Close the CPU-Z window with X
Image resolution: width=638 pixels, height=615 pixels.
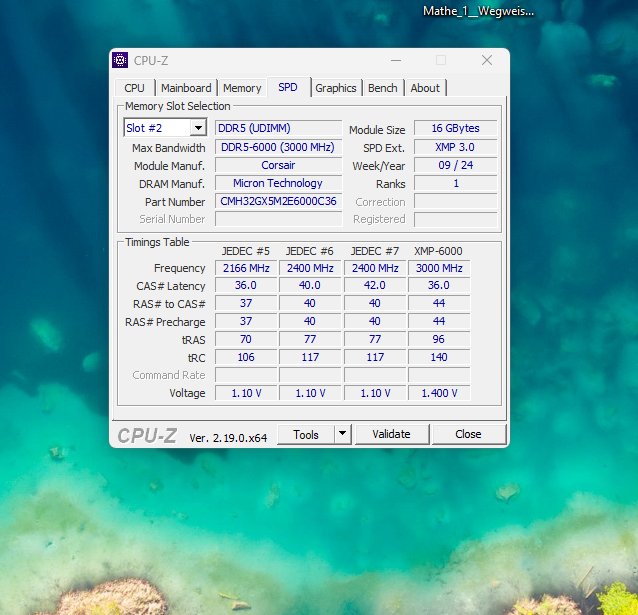487,60
